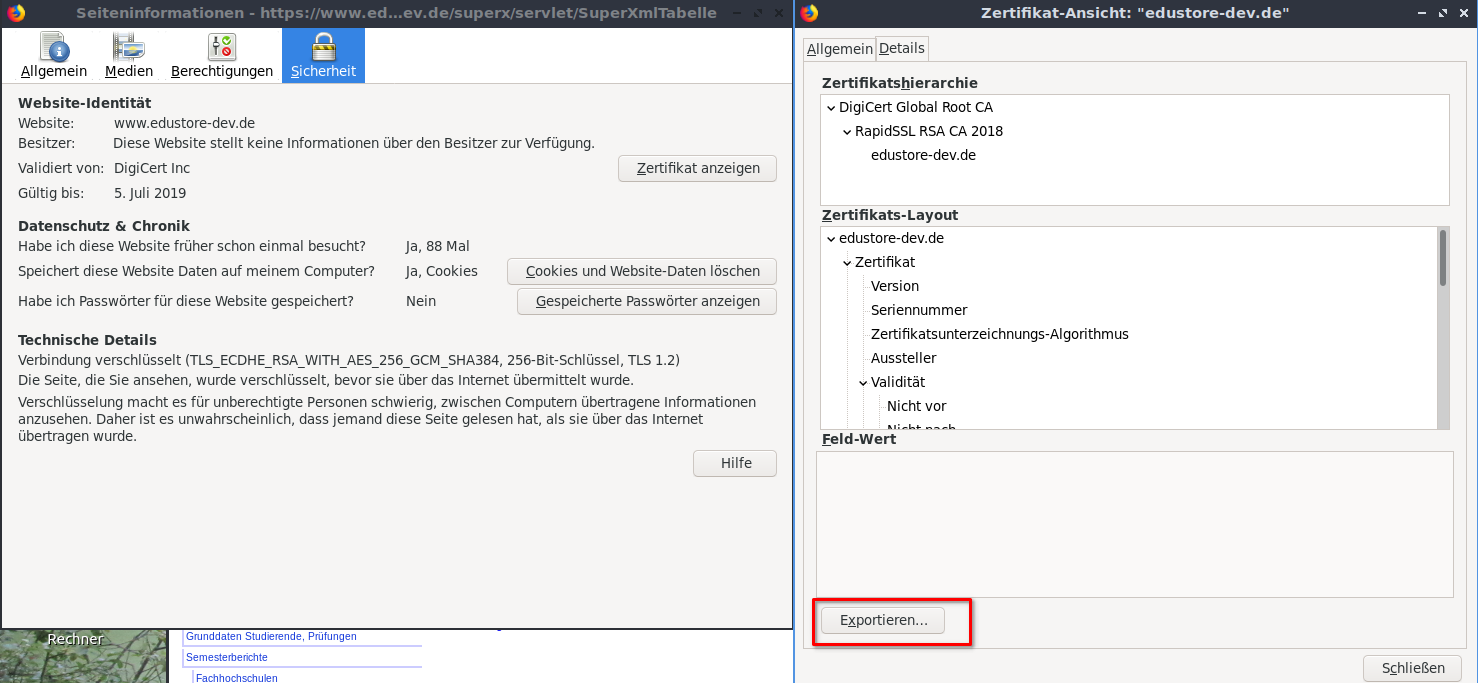Close the Seiteninformationen window
Viewport: 1478px width, 683px height.
click(x=777, y=13)
